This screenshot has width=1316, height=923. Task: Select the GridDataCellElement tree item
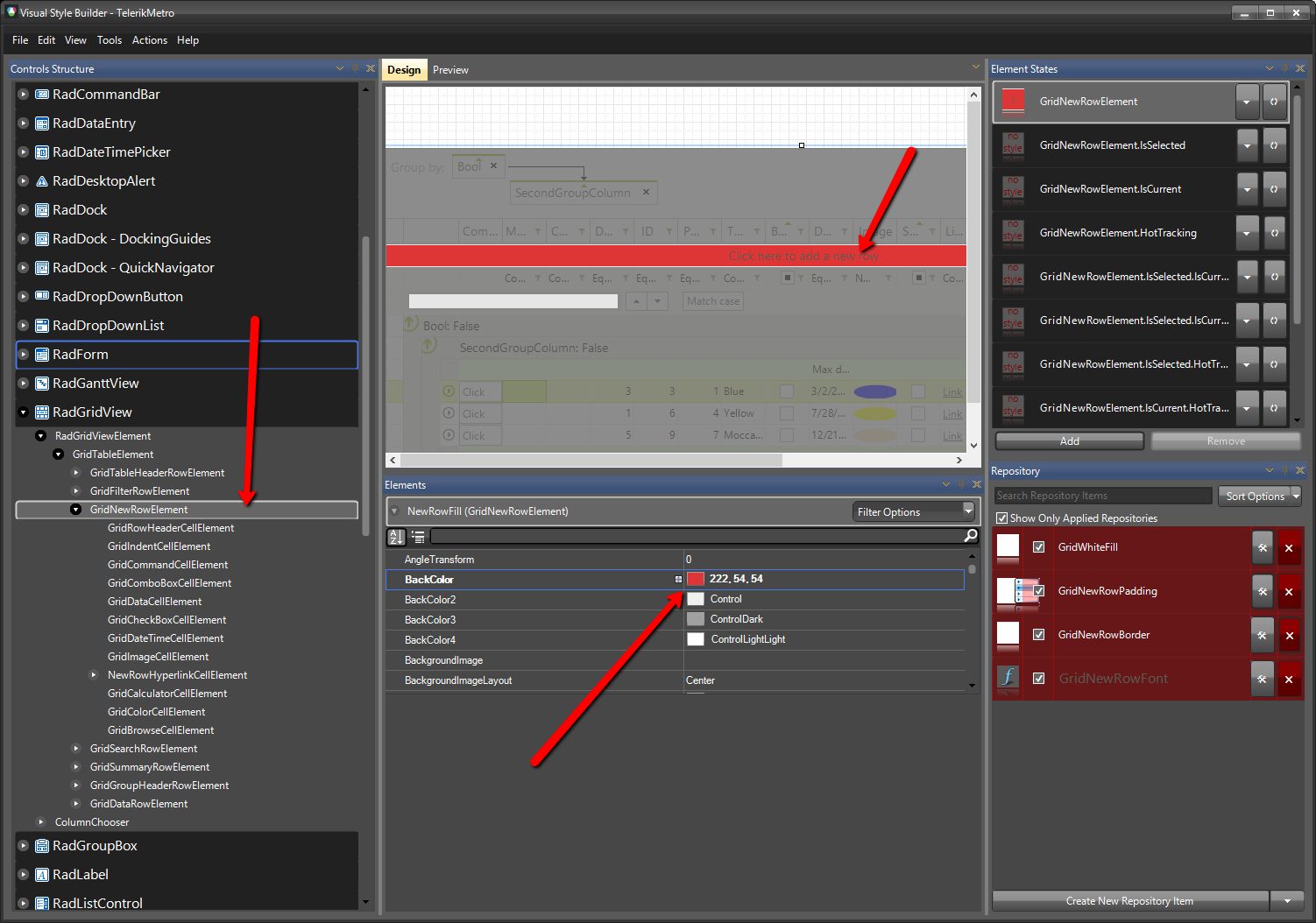[x=154, y=602]
